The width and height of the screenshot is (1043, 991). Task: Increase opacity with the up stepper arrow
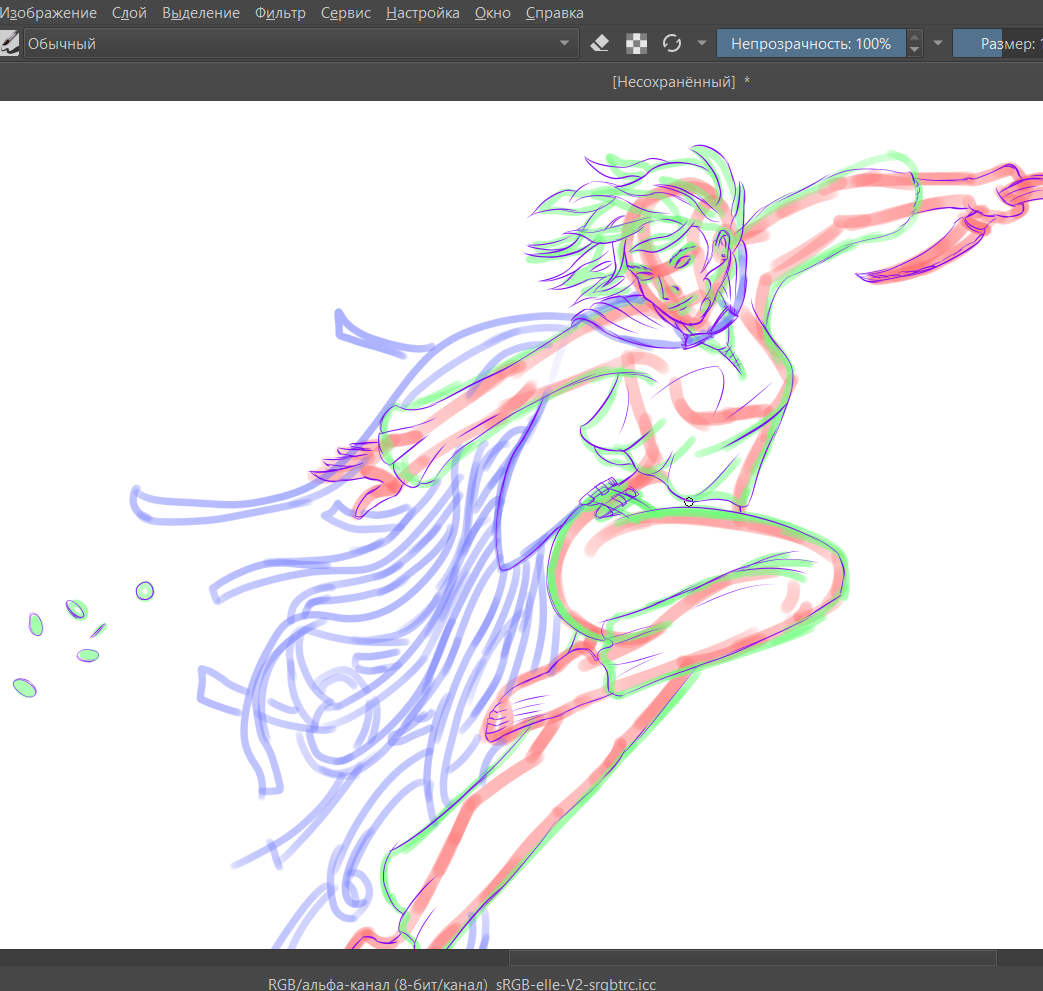914,38
